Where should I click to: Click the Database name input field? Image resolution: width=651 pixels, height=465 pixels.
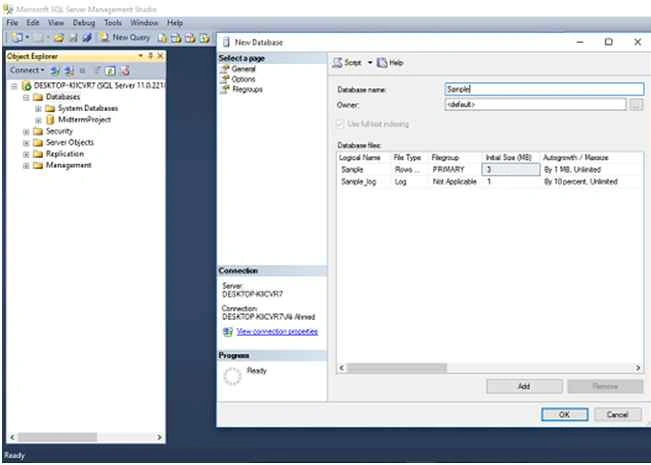click(544, 89)
